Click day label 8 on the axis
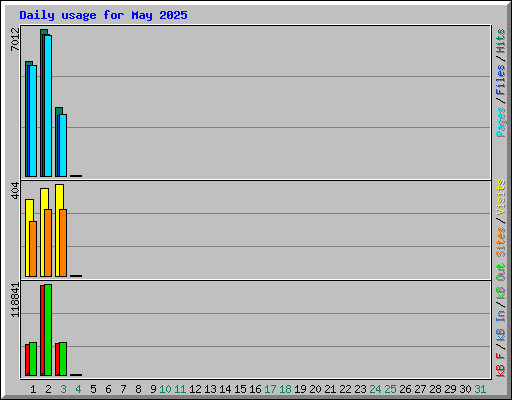Image resolution: width=512 pixels, height=400 pixels. tap(138, 389)
